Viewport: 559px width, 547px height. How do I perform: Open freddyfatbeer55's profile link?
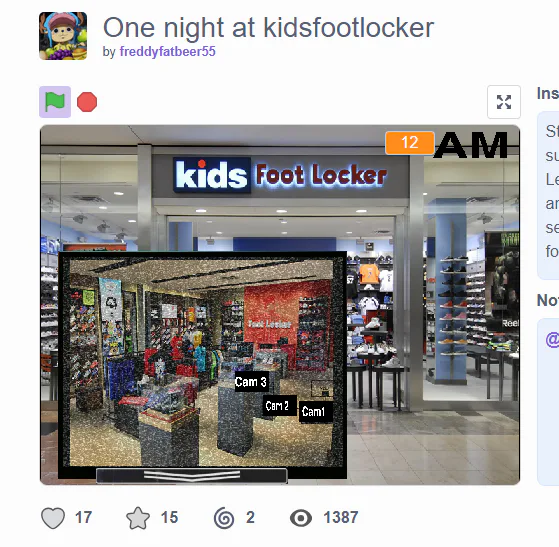tap(168, 51)
